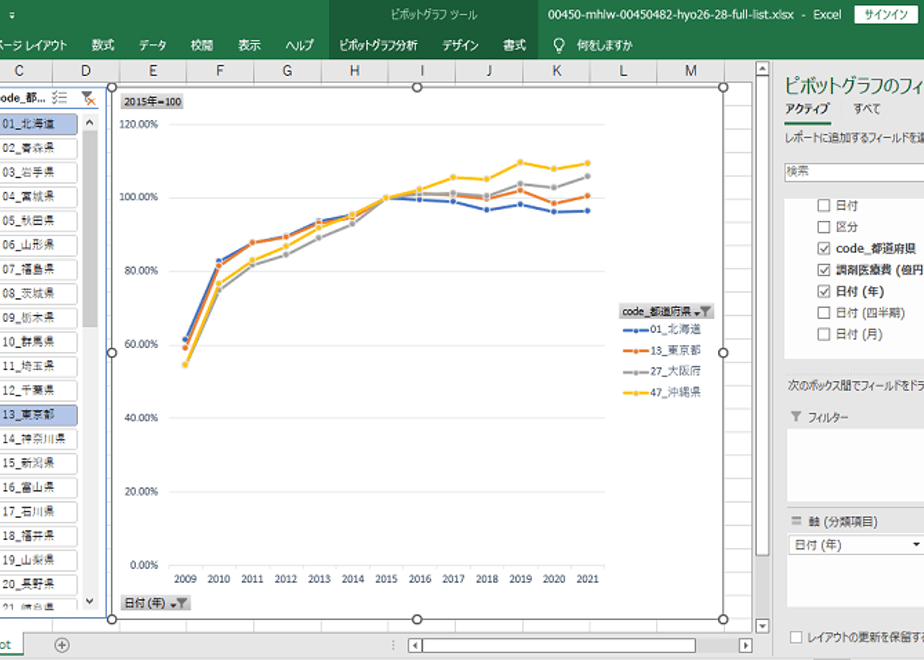The height and width of the screenshot is (660, 924).
Task: Clear the slicer filter icon
Action: pos(88,98)
